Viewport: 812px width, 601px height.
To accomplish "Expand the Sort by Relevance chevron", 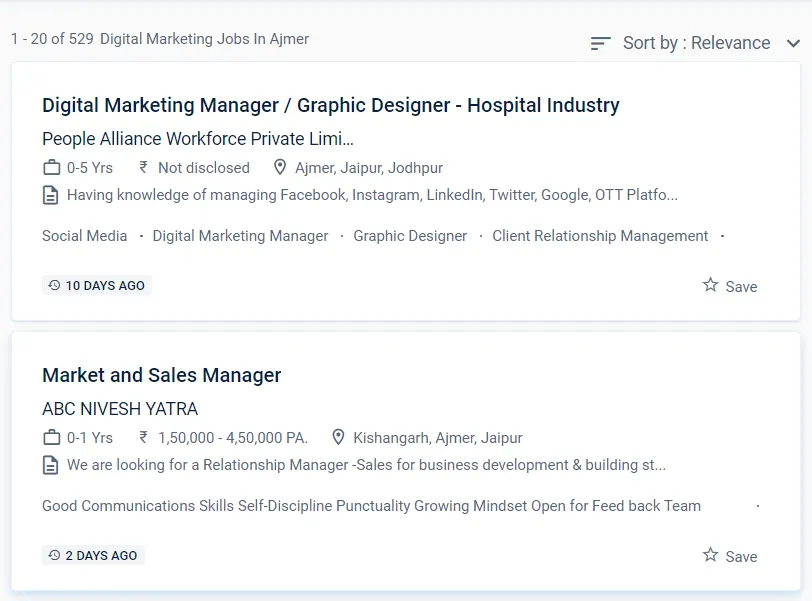I will pyautogui.click(x=793, y=43).
